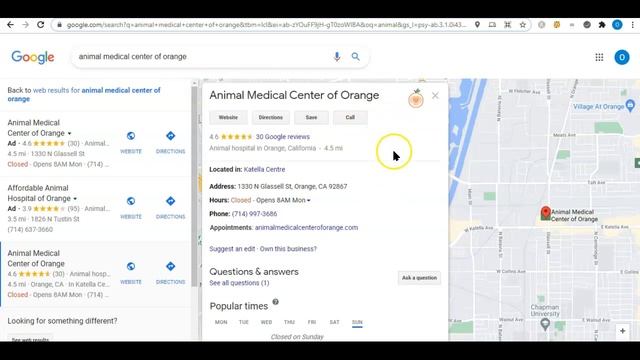Screen dimensions: 640x360
Task: Click Own this business link
Action: [288, 249]
